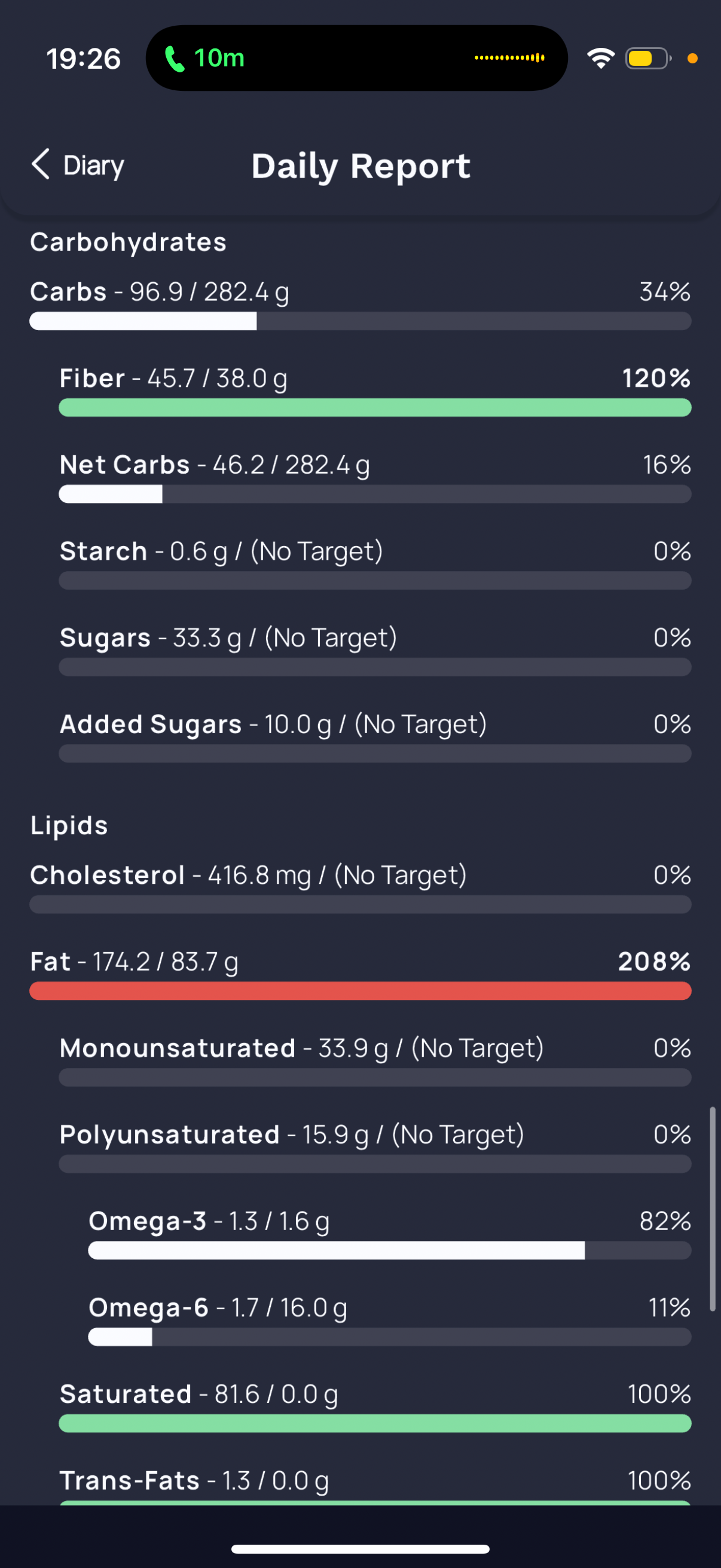The image size is (721, 1568).
Task: Tap the home indicator bar
Action: pos(360,1548)
